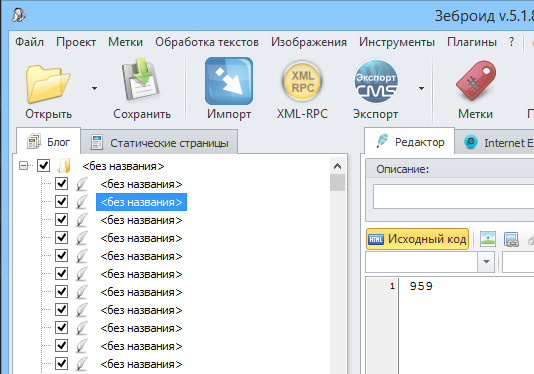Viewport: 534px width, 374px height.
Task: Collapse the root <без названия> tree node
Action: (x=23, y=166)
